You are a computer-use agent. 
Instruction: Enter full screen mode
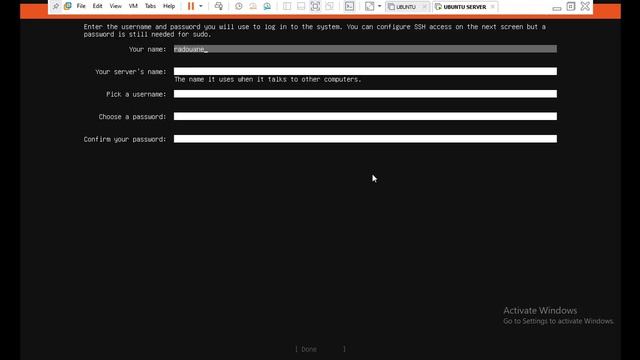(315, 6)
